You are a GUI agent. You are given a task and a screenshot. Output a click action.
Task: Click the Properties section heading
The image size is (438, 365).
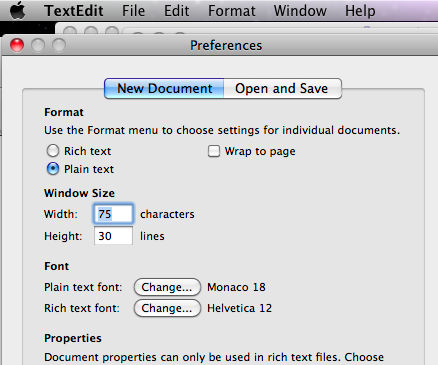point(73,338)
